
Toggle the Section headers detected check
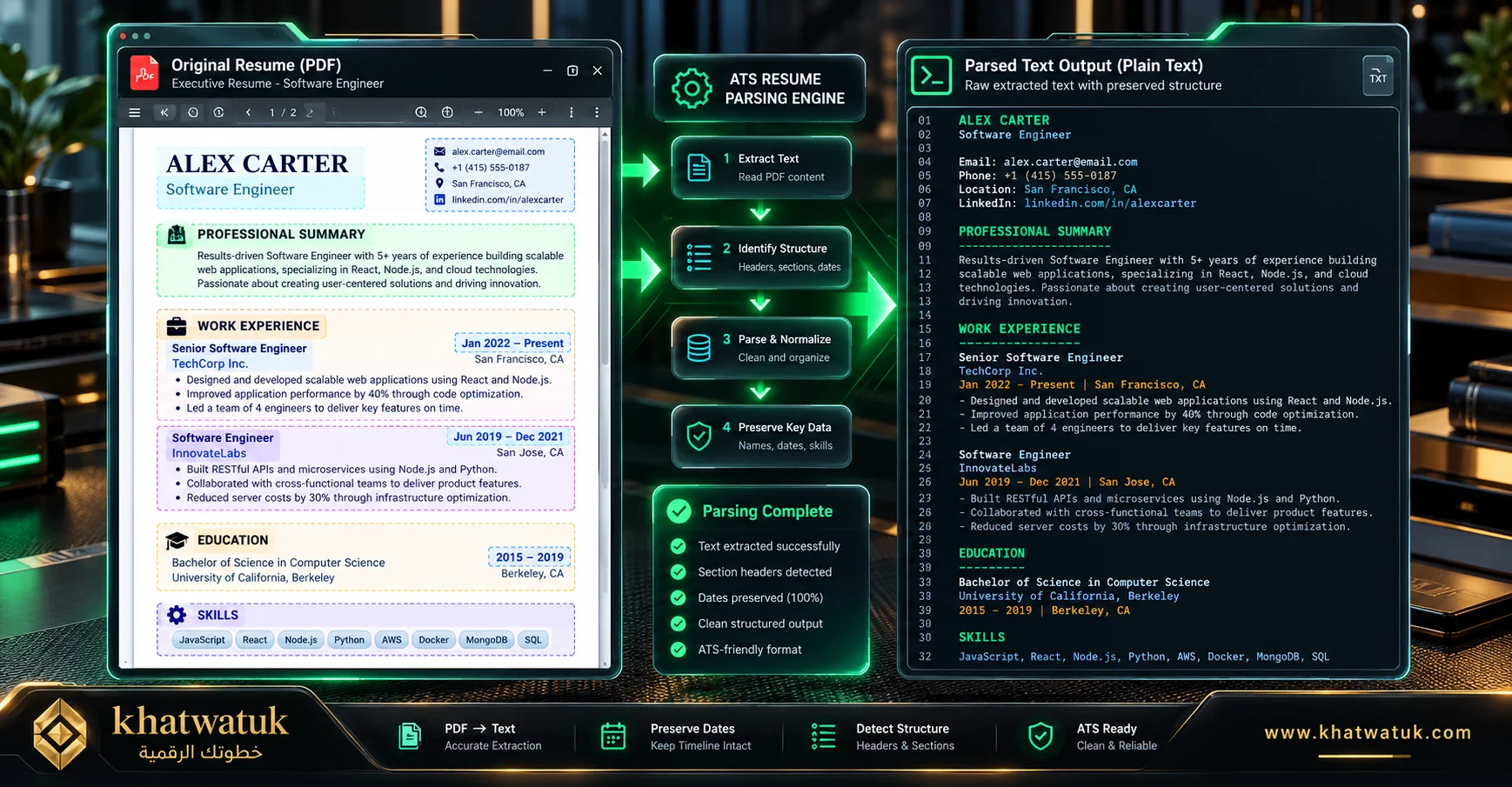[x=678, y=572]
